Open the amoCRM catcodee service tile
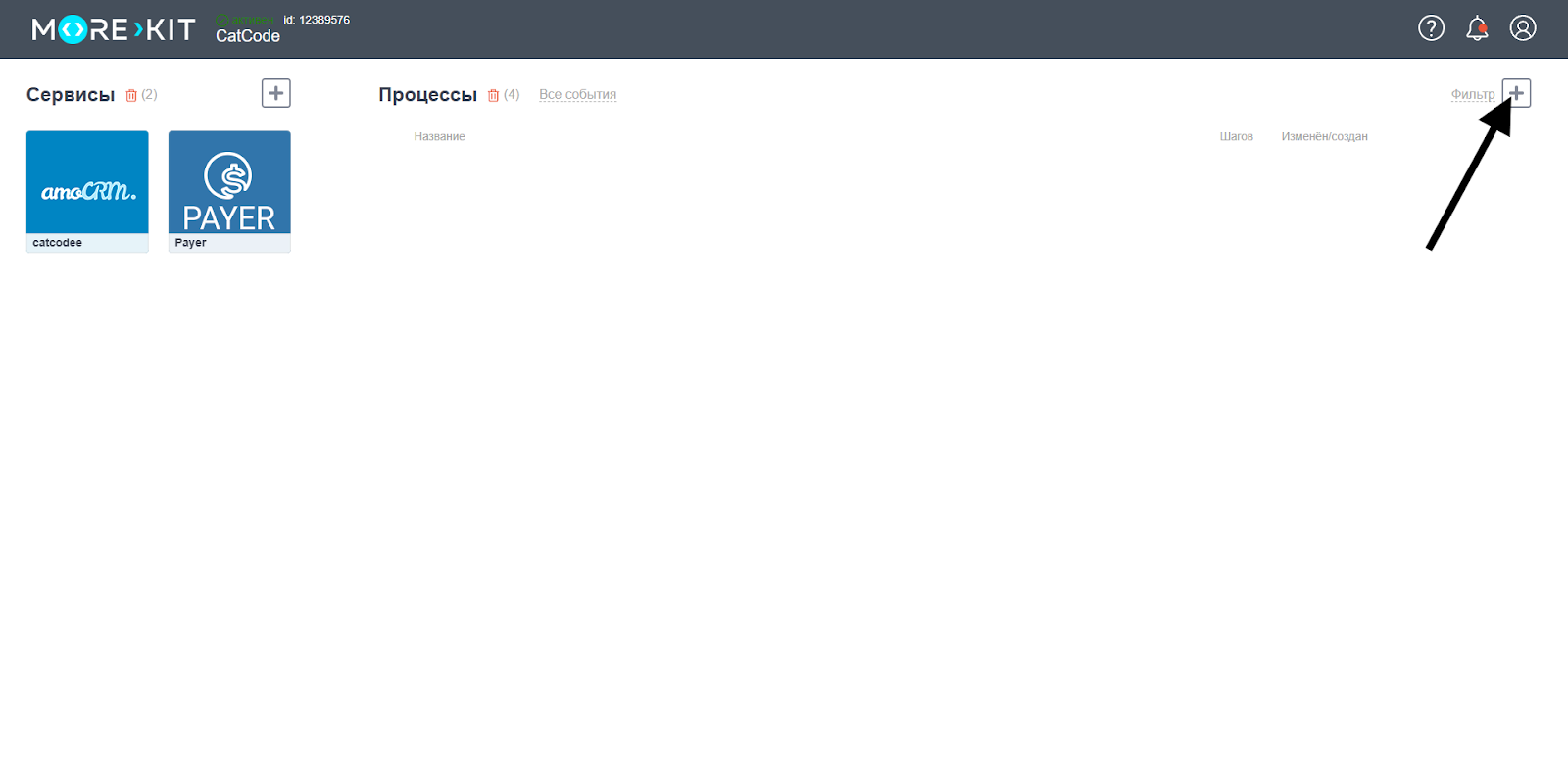1568x769 pixels. pos(87,191)
